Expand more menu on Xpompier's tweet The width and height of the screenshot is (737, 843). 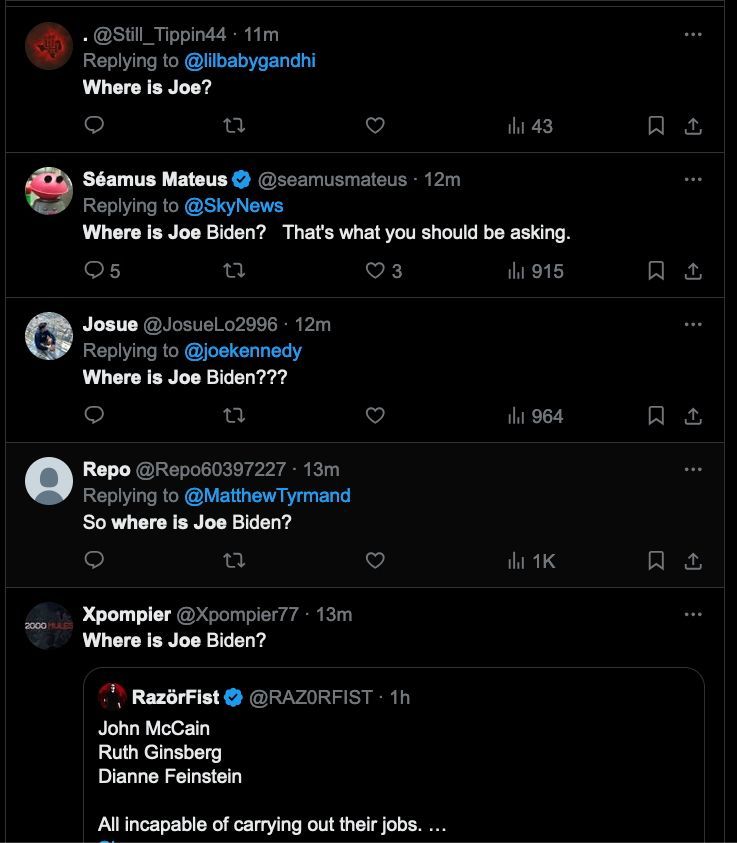(x=693, y=614)
